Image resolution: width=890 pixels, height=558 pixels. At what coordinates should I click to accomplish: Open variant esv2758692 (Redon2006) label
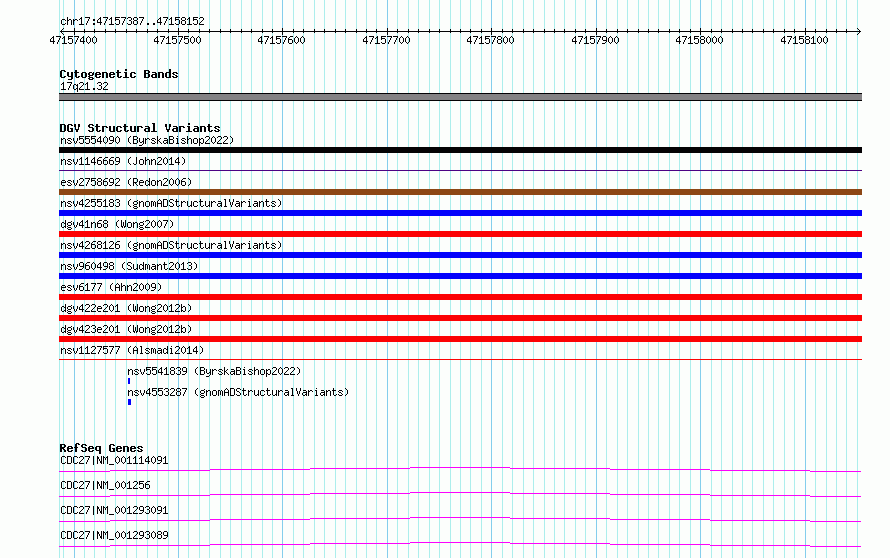[126, 182]
